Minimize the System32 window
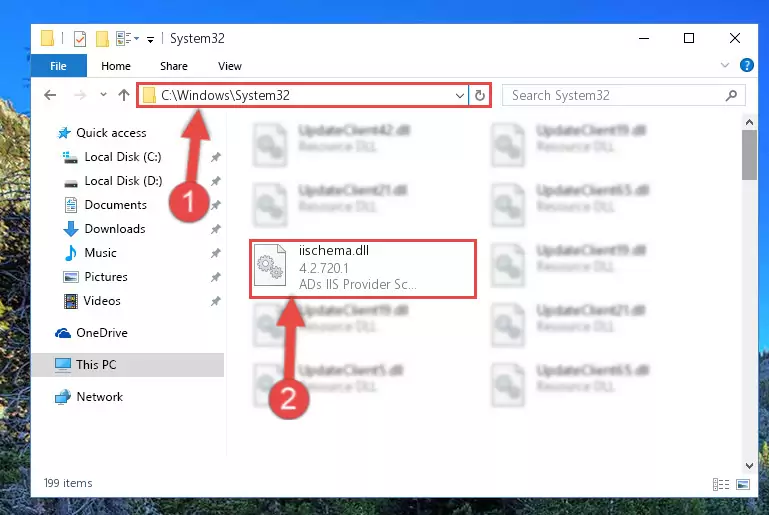Viewport: 769px width, 515px height. click(x=644, y=38)
